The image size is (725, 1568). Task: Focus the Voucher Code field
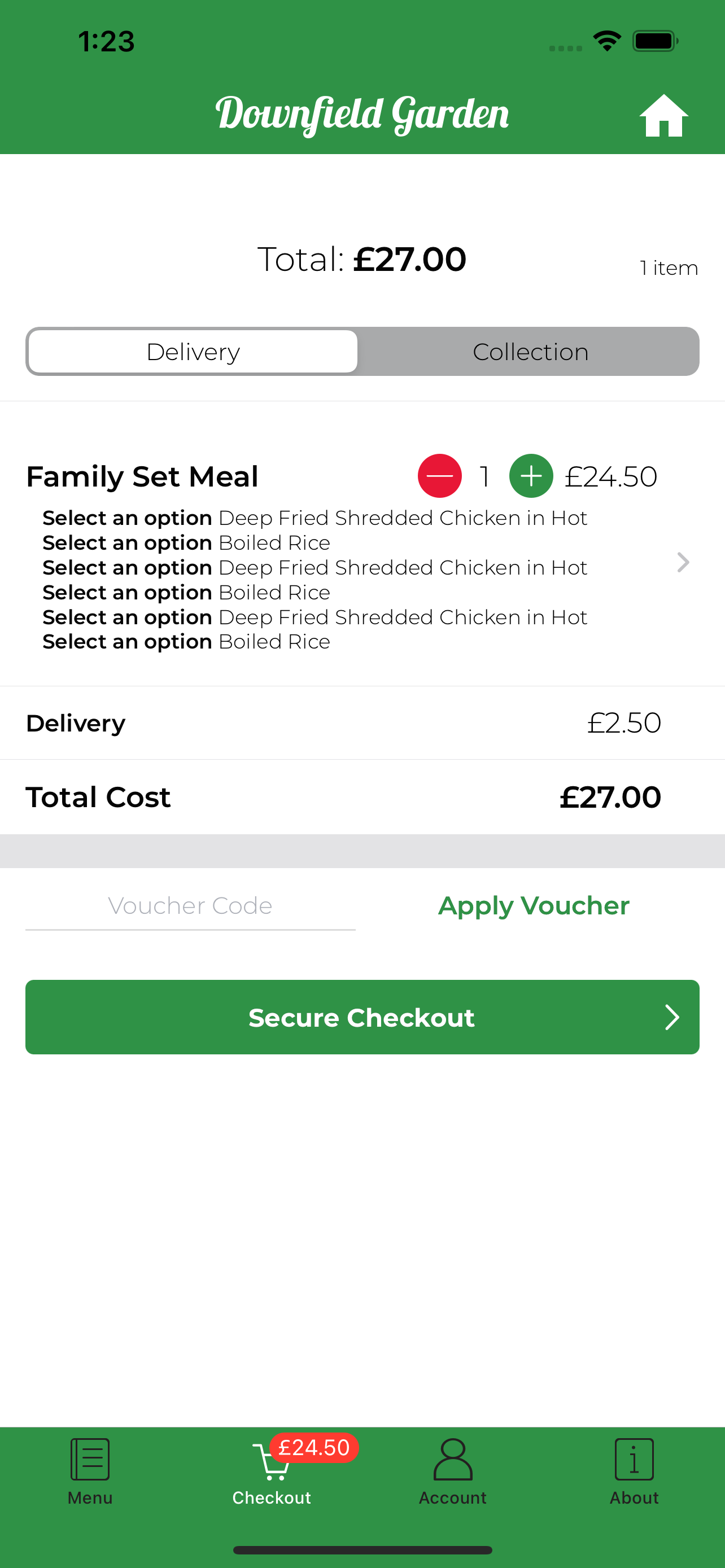(x=190, y=906)
